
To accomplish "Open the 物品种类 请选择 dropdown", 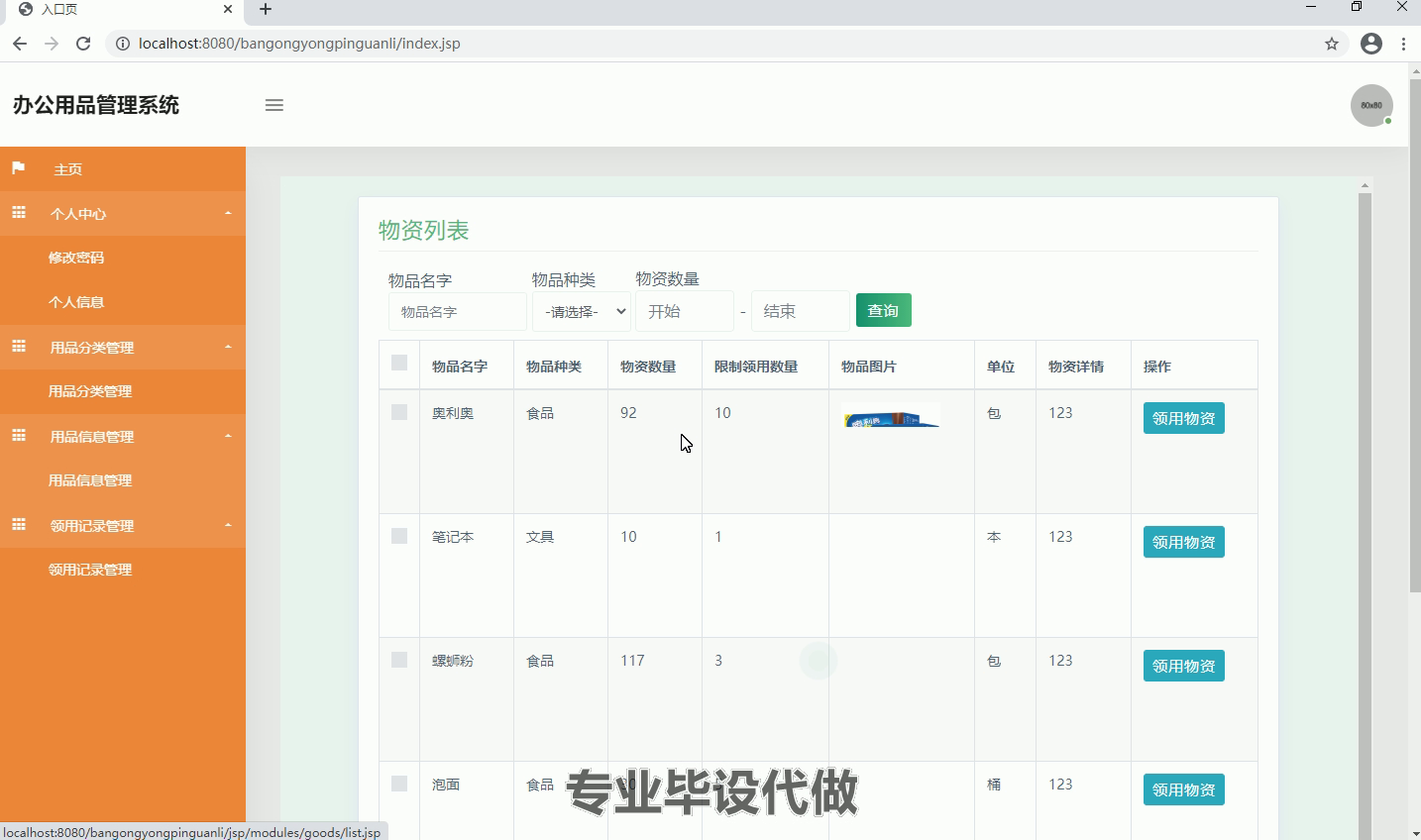I will 582,311.
